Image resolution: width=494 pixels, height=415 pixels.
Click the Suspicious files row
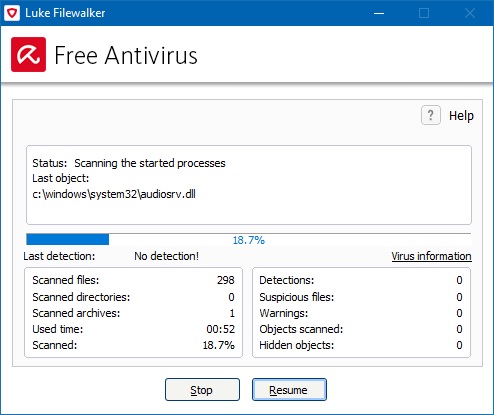(361, 297)
